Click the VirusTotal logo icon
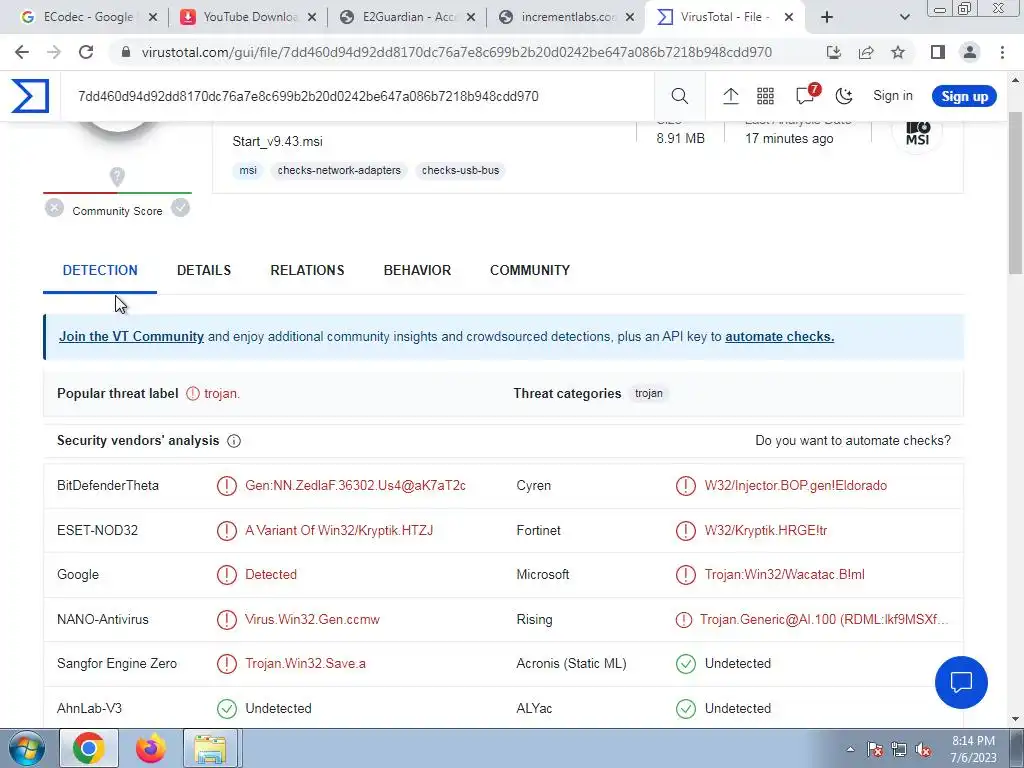The height and width of the screenshot is (768, 1024). [30, 96]
